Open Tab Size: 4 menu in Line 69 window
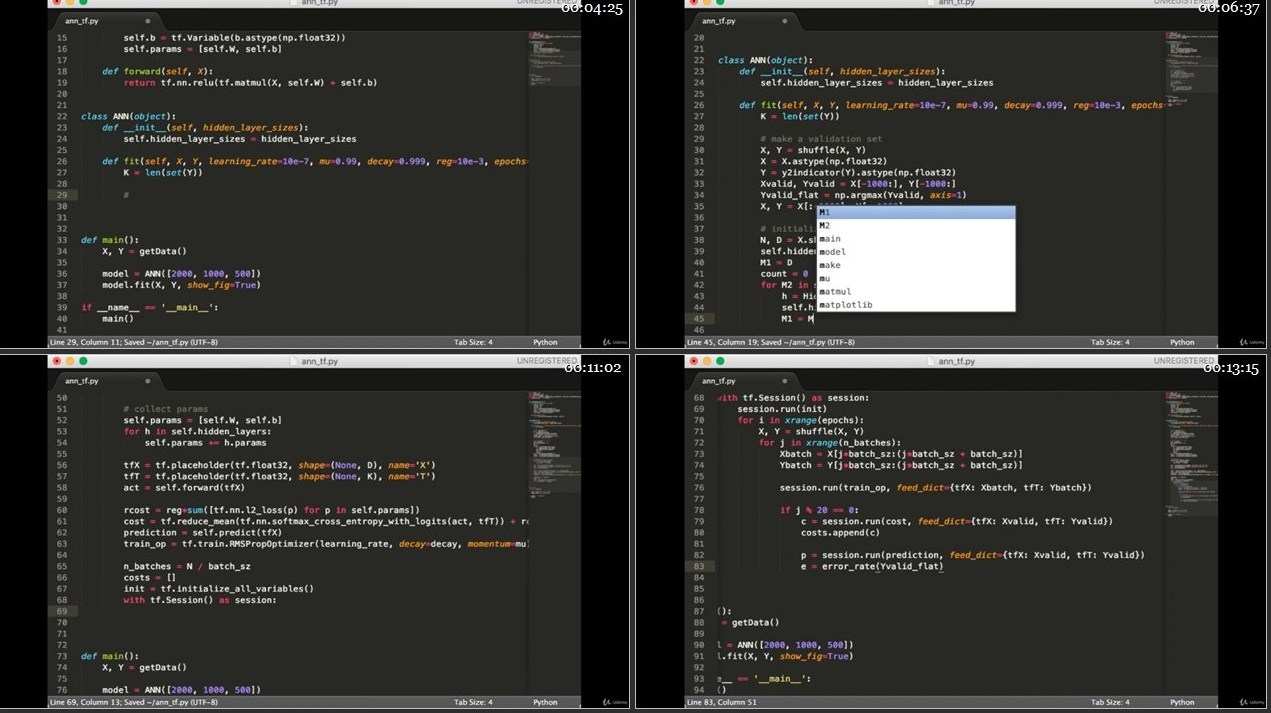The height and width of the screenshot is (713, 1271). (x=473, y=702)
